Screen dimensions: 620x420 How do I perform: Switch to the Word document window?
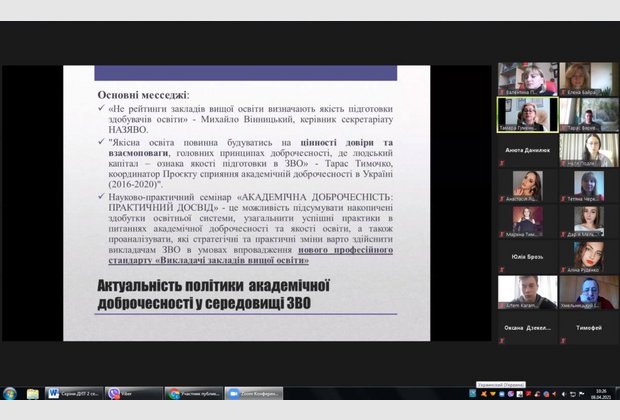point(73,393)
